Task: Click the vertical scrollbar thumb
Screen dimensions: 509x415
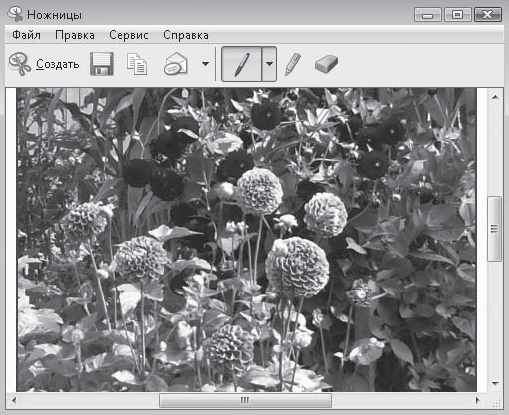Action: [494, 229]
